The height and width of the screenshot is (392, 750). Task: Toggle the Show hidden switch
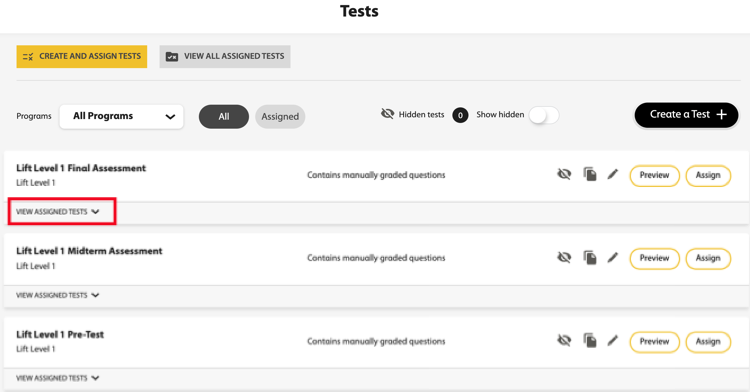544,115
